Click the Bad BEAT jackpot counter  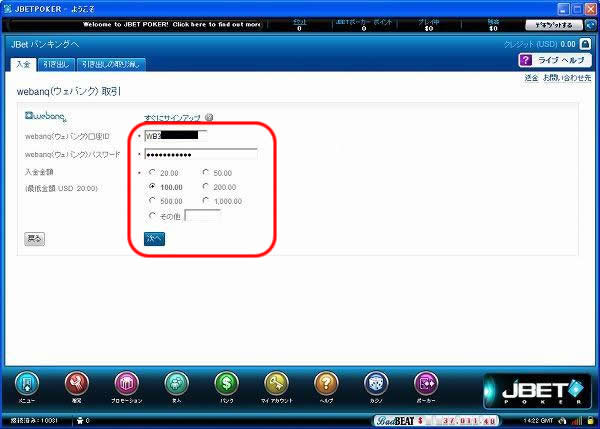pos(437,421)
